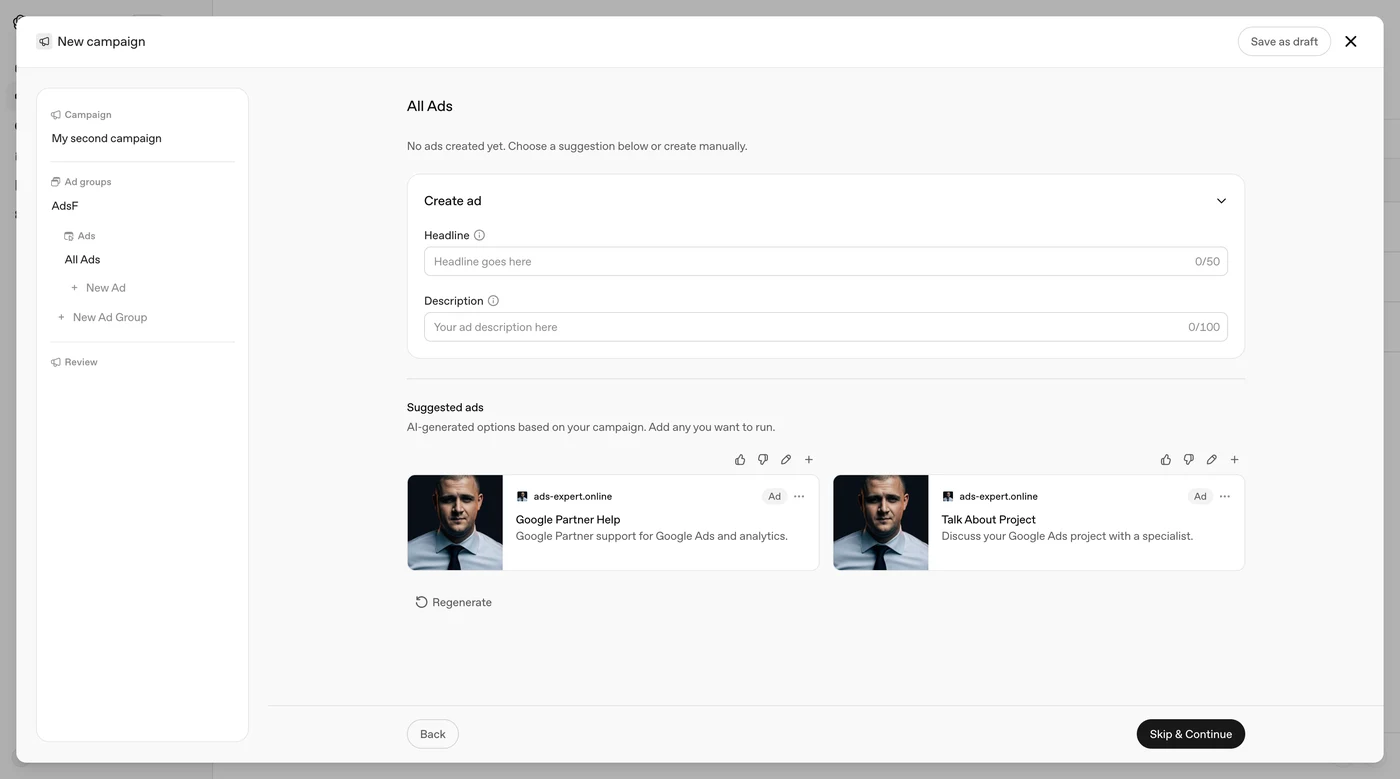Dislike the Google Partner Help suggested ad

pyautogui.click(x=763, y=460)
